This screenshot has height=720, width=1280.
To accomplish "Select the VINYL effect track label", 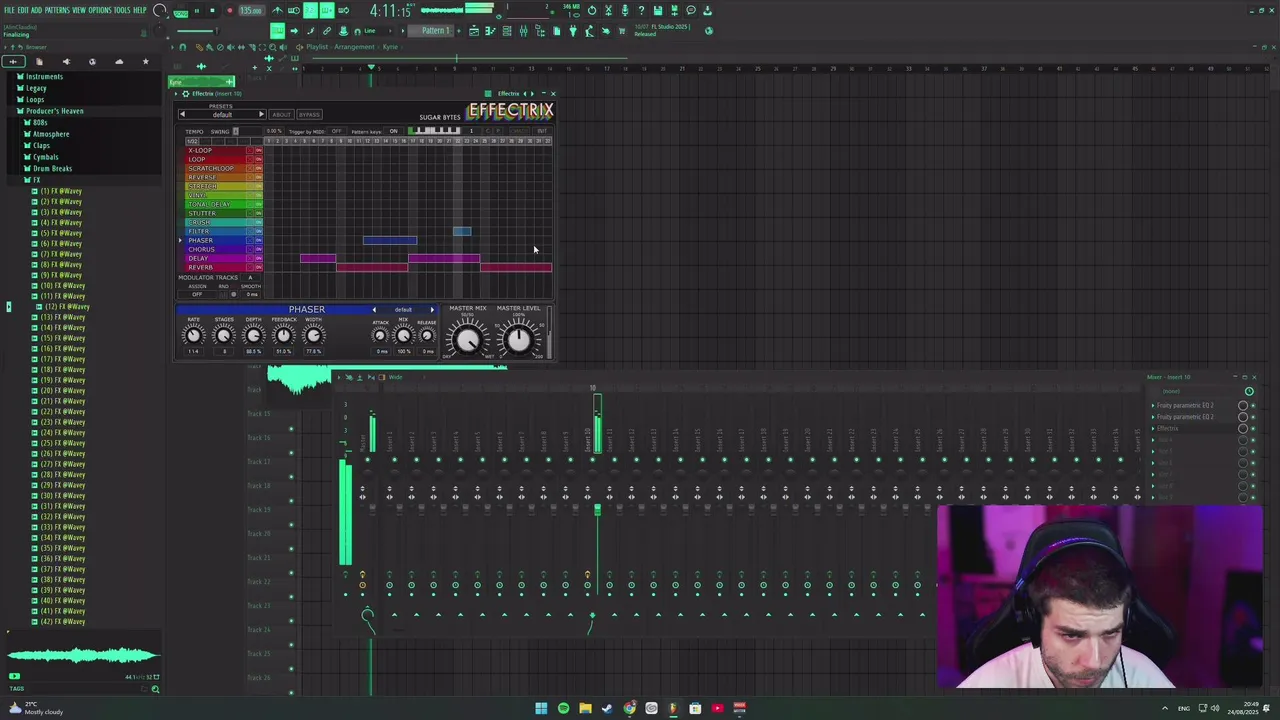I will pyautogui.click(x=197, y=195).
